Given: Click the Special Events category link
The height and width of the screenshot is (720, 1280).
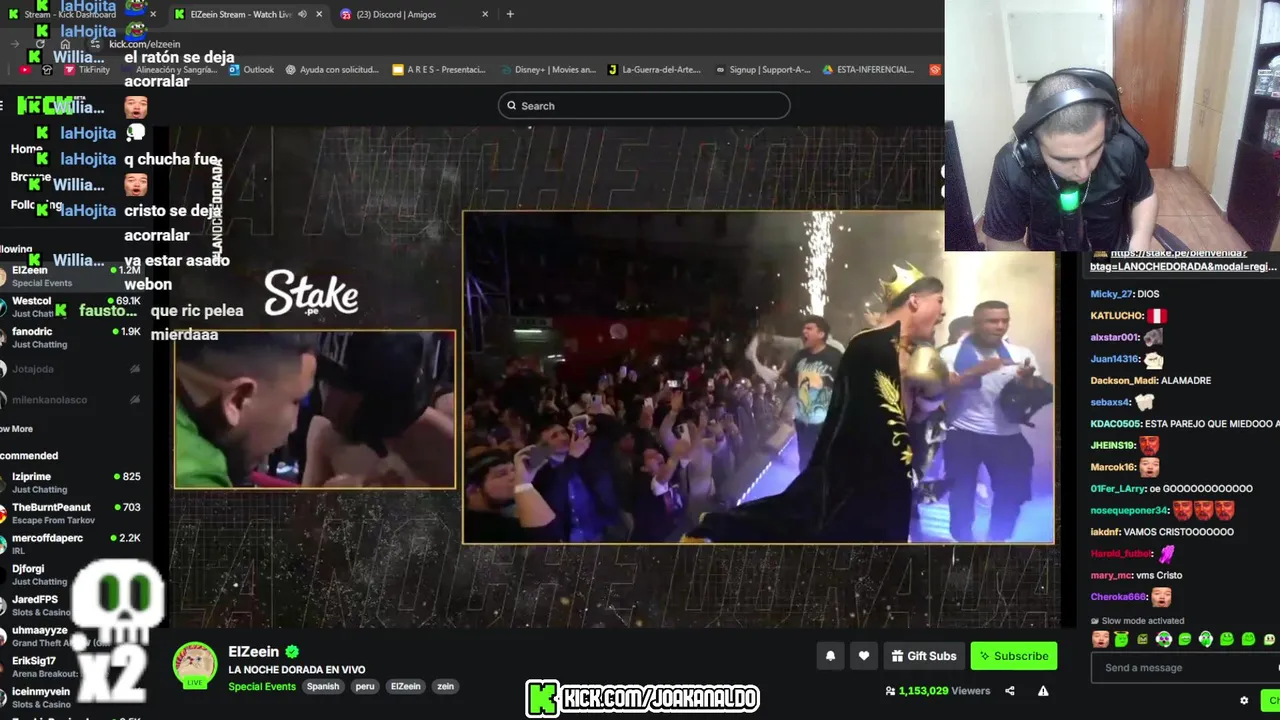Looking at the screenshot, I should [x=262, y=687].
